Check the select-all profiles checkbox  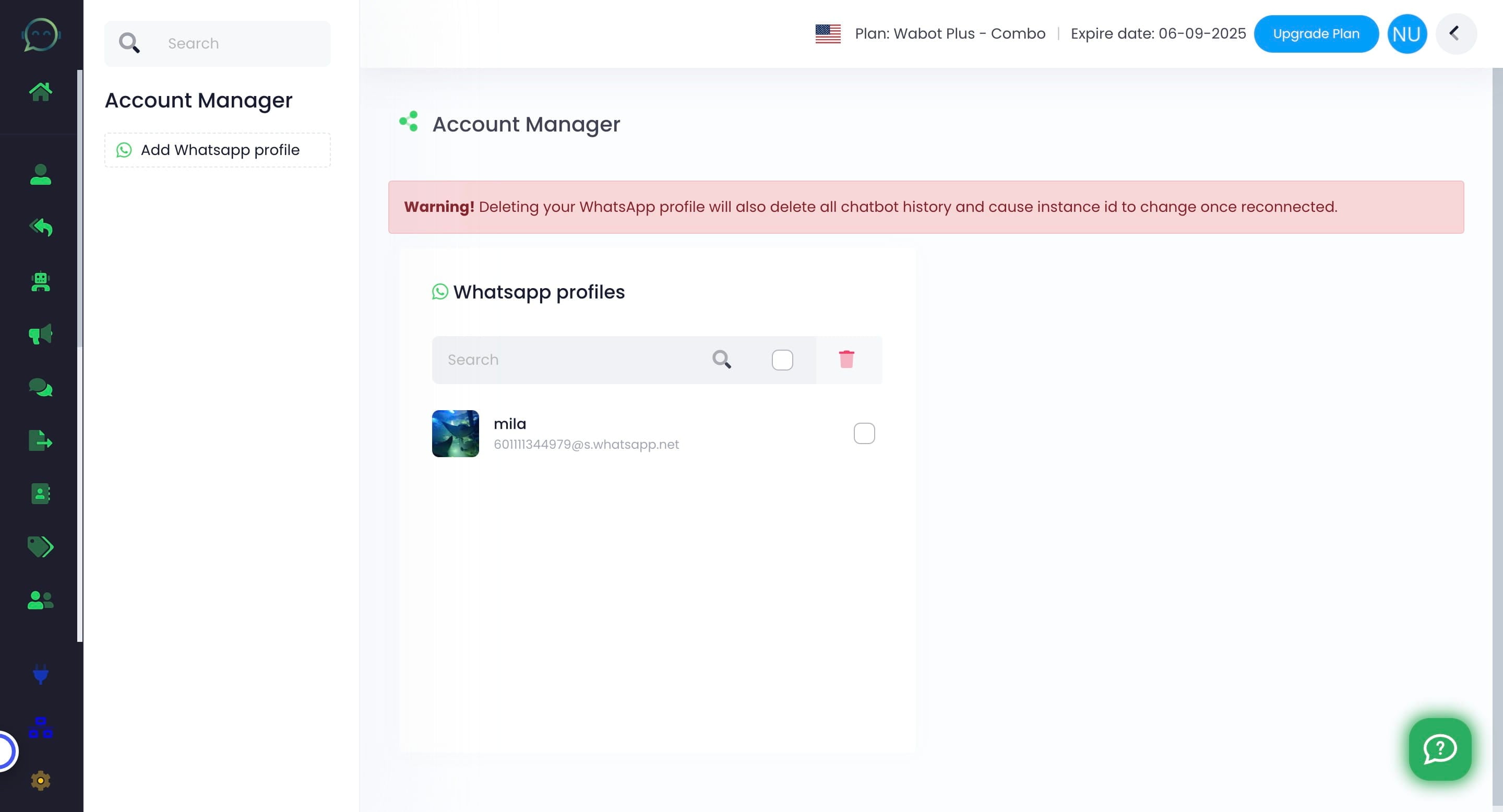[x=782, y=360]
